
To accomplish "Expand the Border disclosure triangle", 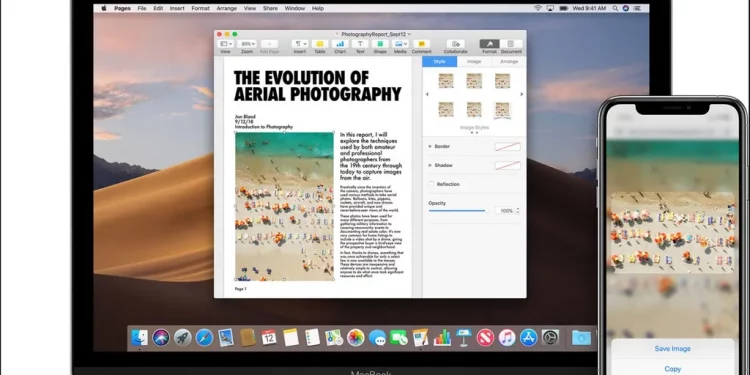I will click(430, 146).
